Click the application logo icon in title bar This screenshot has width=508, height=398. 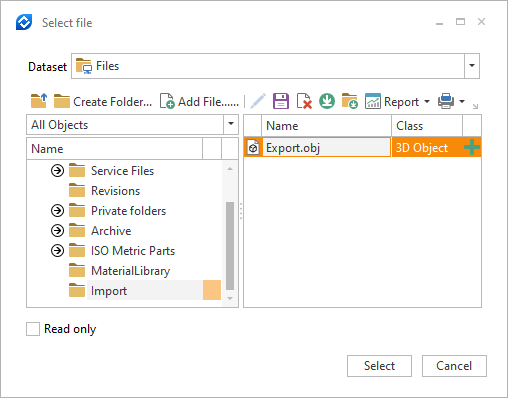click(24, 22)
